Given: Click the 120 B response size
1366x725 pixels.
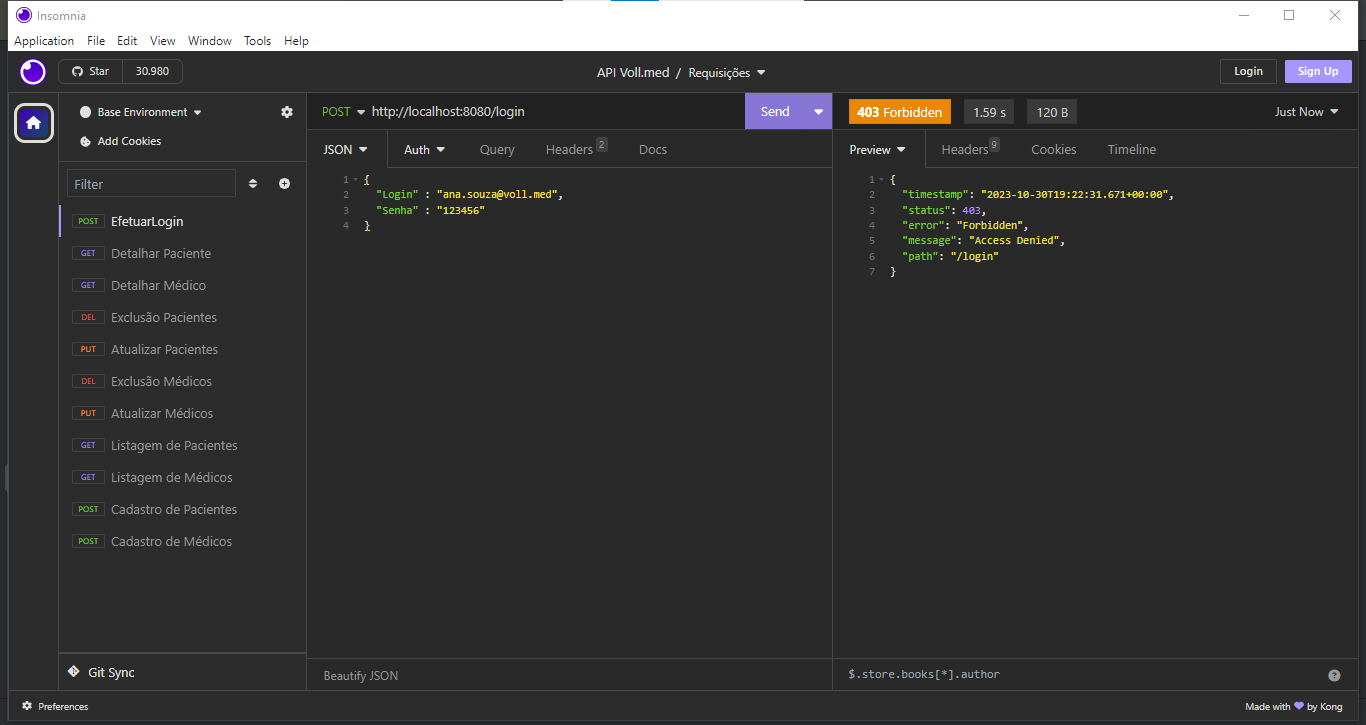Looking at the screenshot, I should click(1052, 112).
